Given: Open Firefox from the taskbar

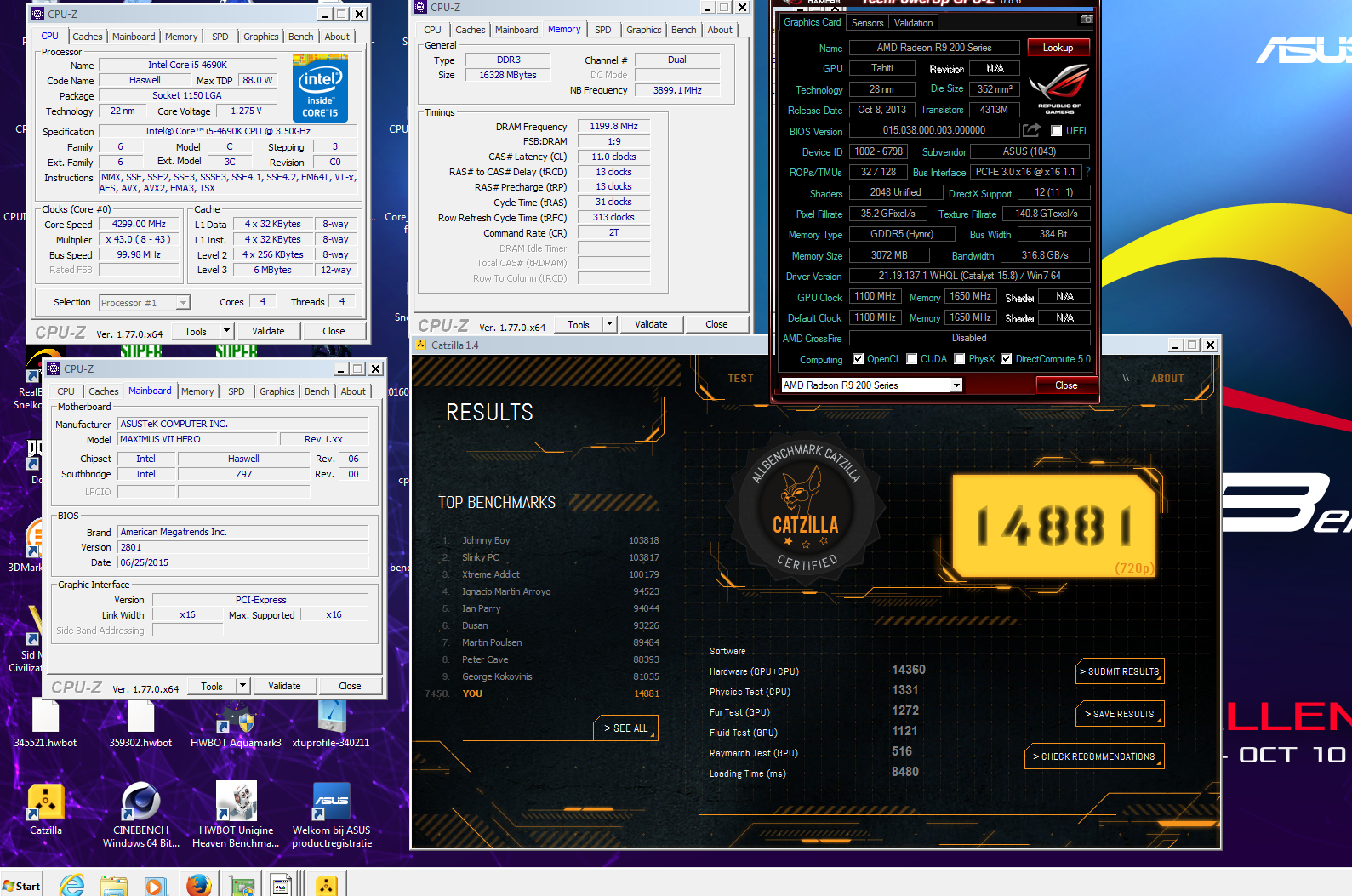Looking at the screenshot, I should pos(199,885).
